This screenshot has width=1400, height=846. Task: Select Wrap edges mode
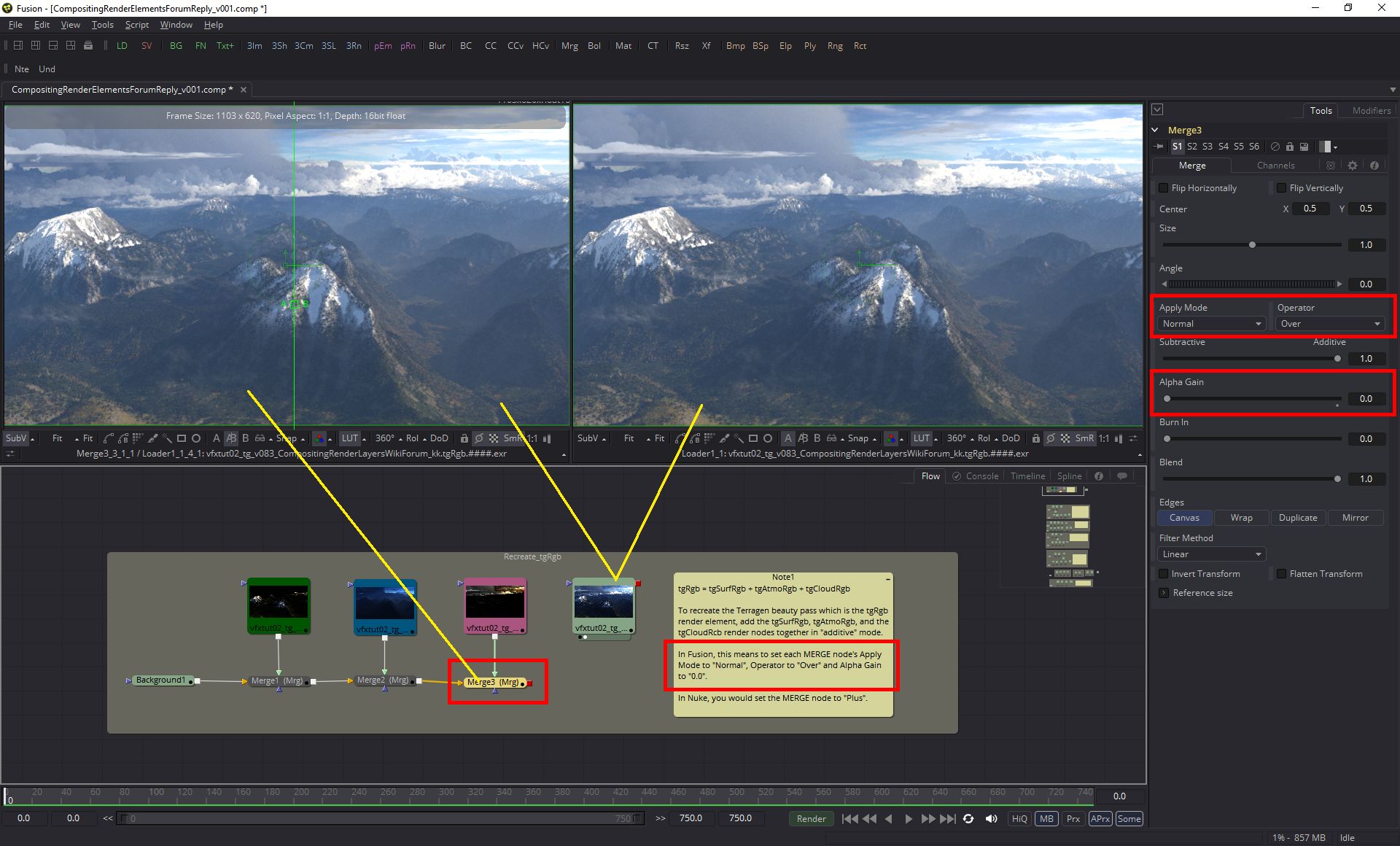click(1241, 518)
